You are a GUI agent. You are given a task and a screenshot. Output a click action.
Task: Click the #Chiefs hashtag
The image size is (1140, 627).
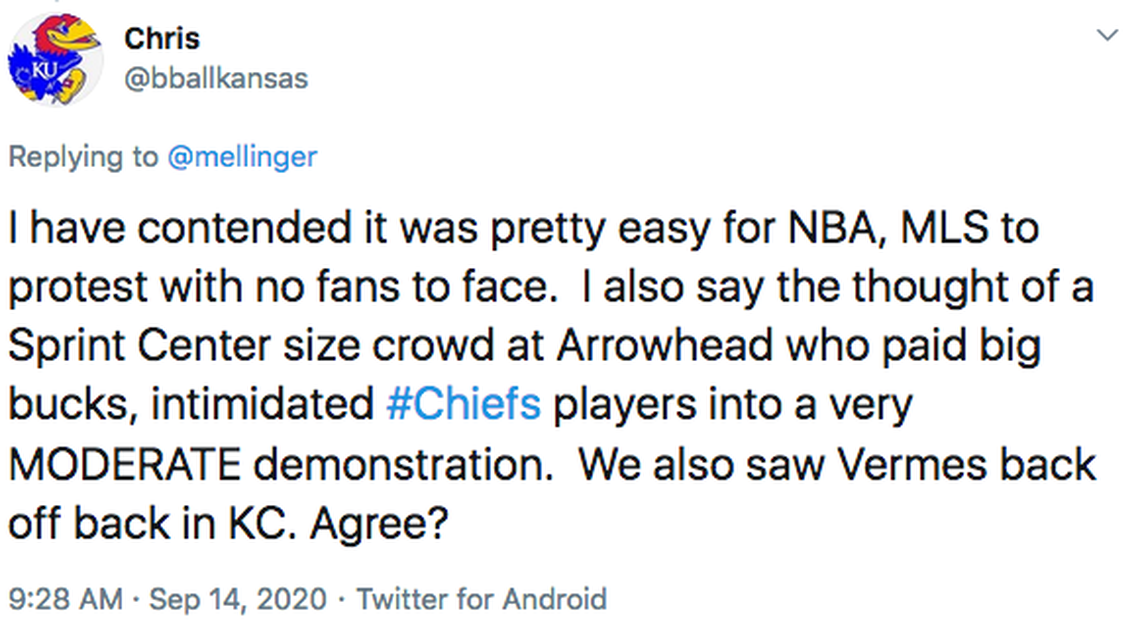point(463,403)
